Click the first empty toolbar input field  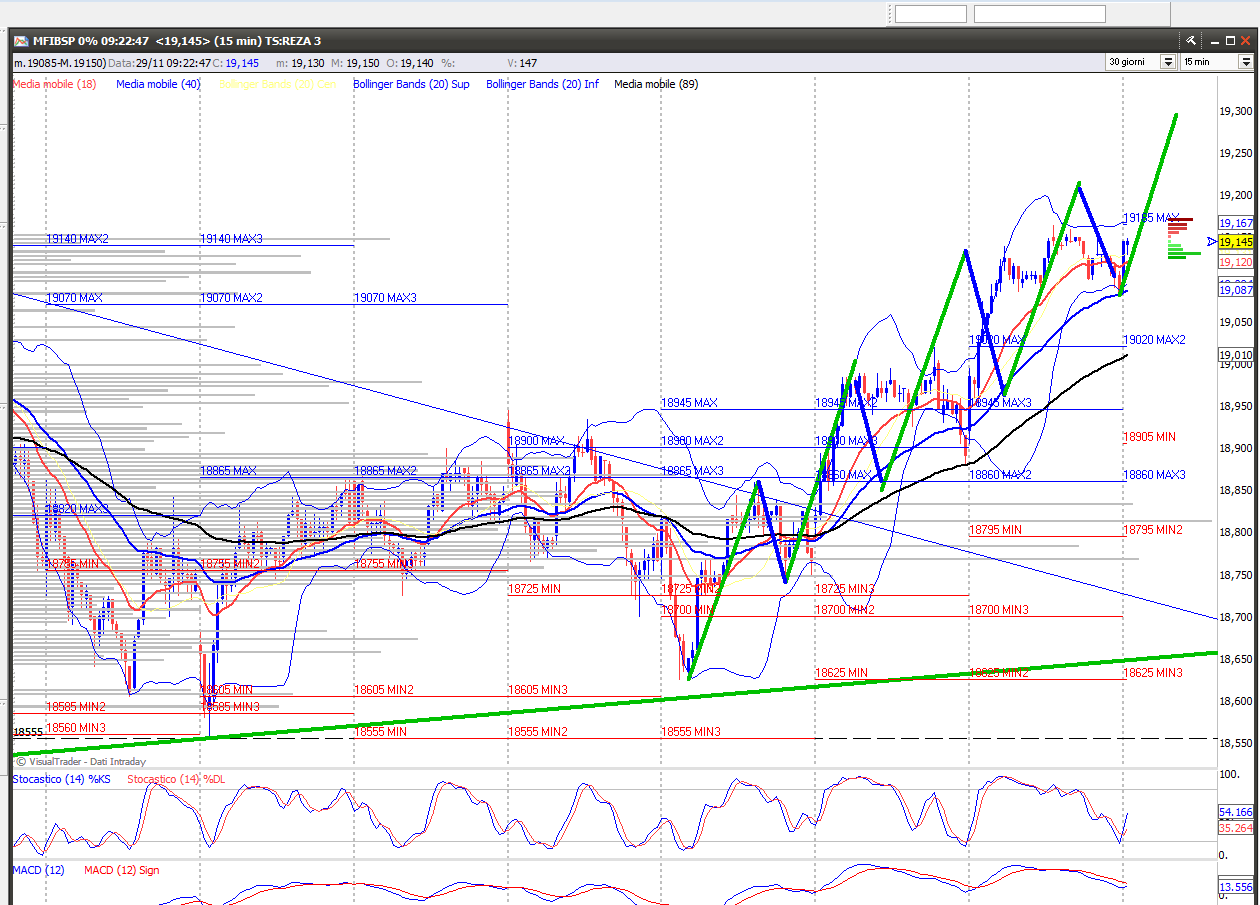(930, 14)
